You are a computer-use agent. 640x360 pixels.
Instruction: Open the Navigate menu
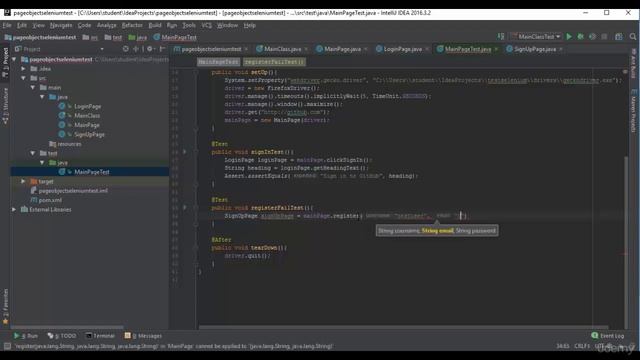click(61, 25)
